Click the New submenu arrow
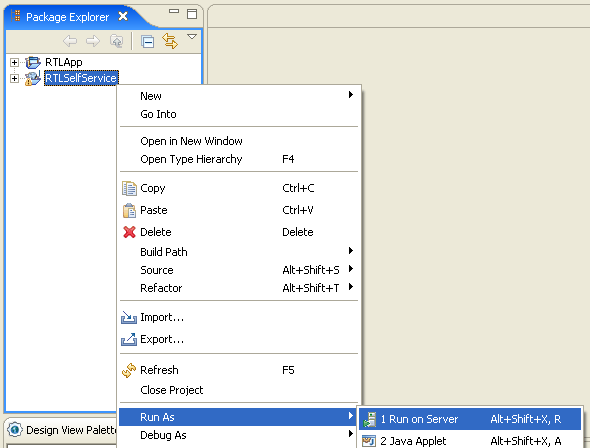Screen dimensions: 590x448 [x=351, y=94]
